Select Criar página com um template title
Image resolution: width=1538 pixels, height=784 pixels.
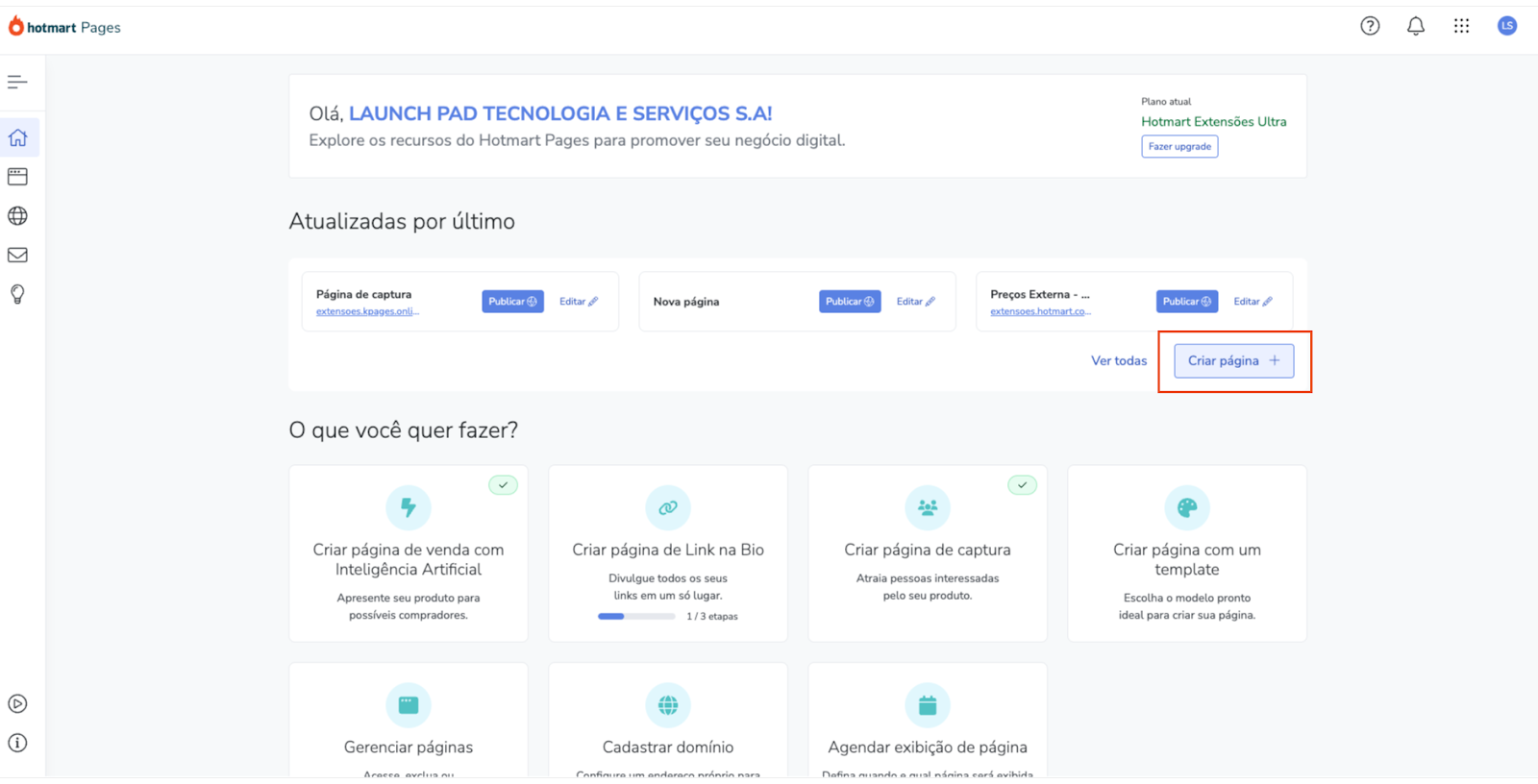[x=1187, y=559]
